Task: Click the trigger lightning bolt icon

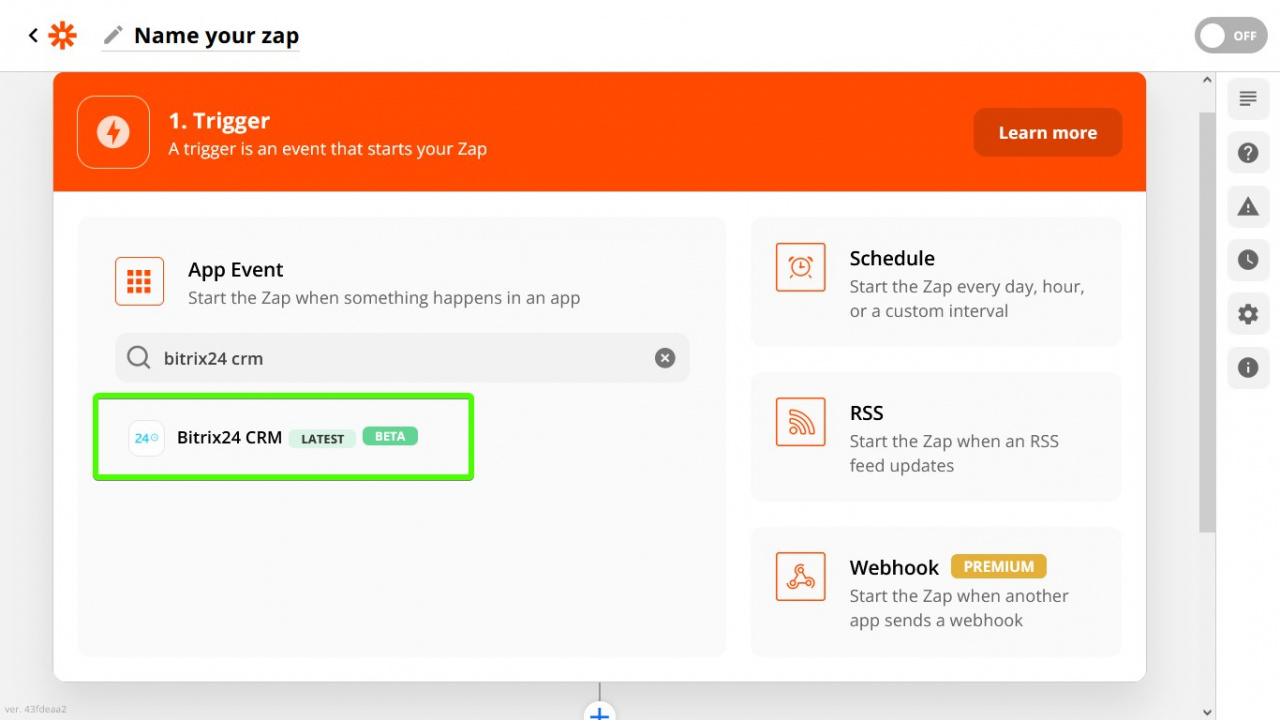Action: coord(113,132)
